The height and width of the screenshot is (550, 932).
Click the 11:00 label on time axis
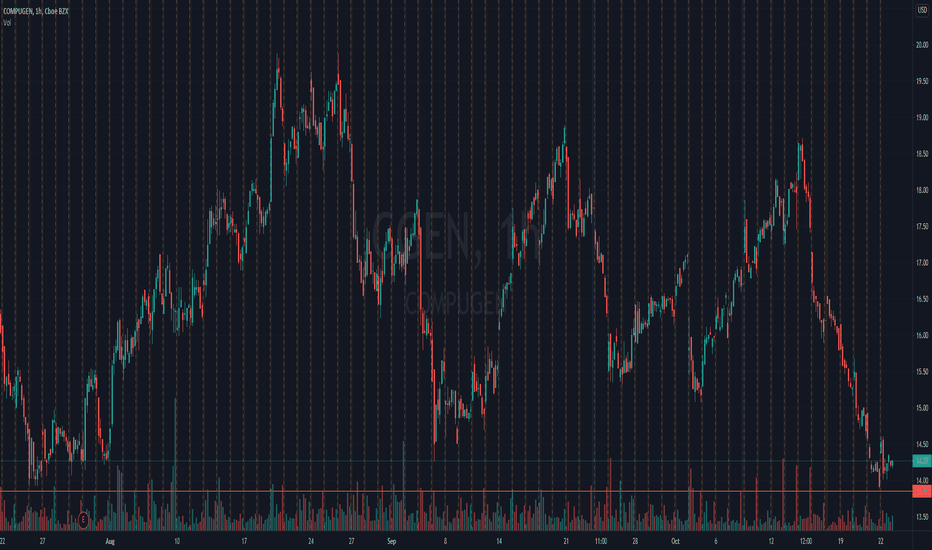[x=601, y=542]
